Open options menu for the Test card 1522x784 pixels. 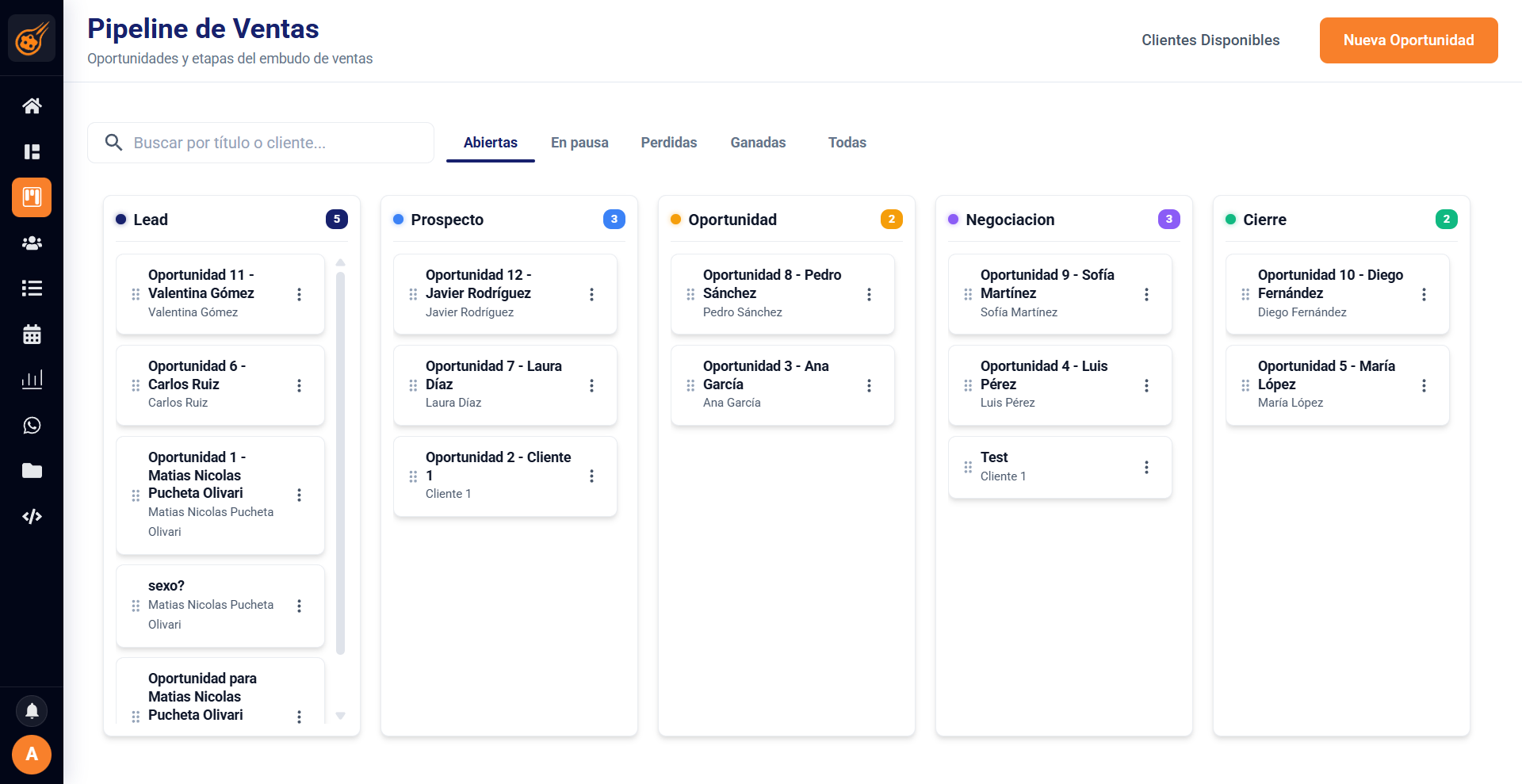pyautogui.click(x=1146, y=467)
